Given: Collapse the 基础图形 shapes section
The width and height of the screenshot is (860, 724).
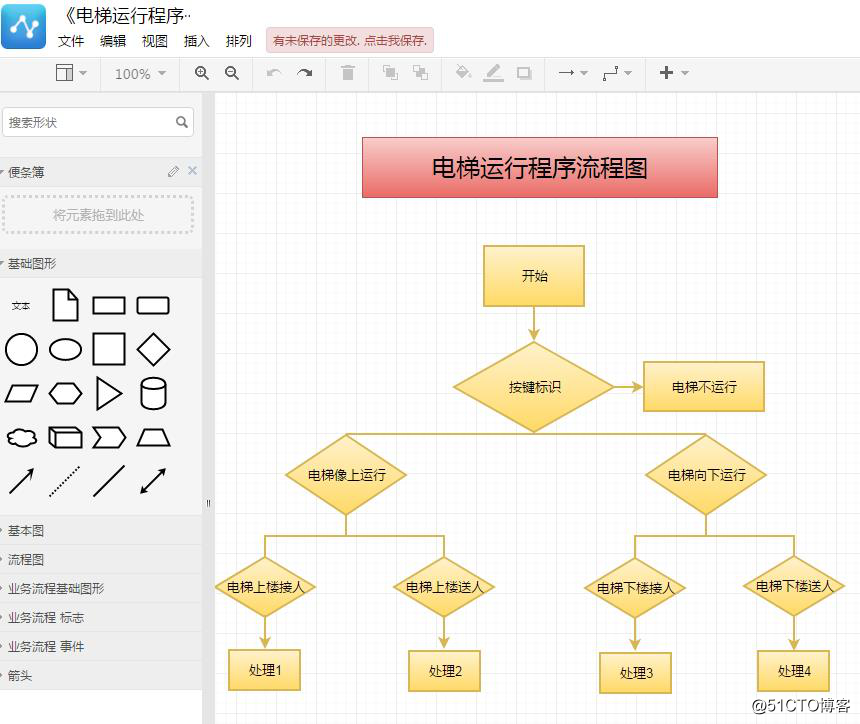Looking at the screenshot, I should click(31, 264).
